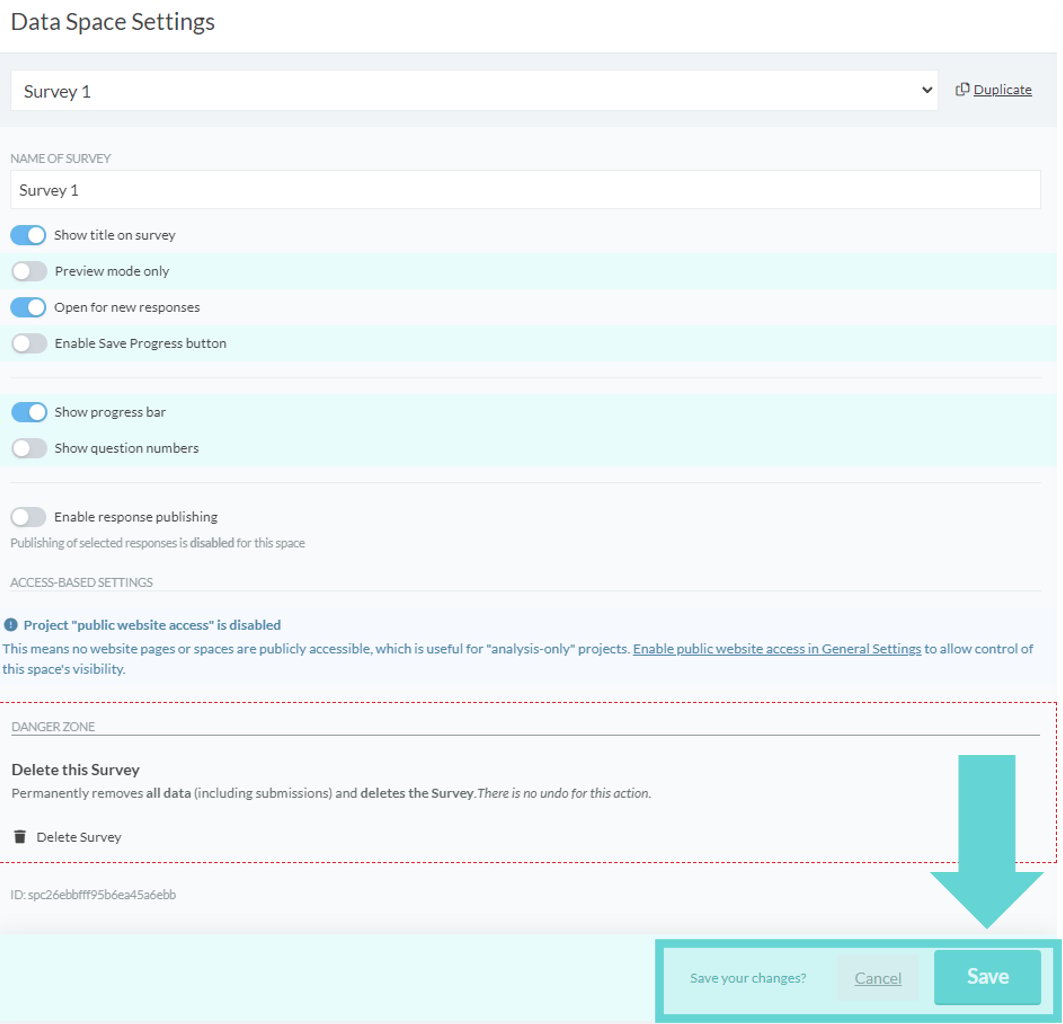Enable Preview mode only switch
Viewport: 1063px width, 1024px height.
pos(28,271)
